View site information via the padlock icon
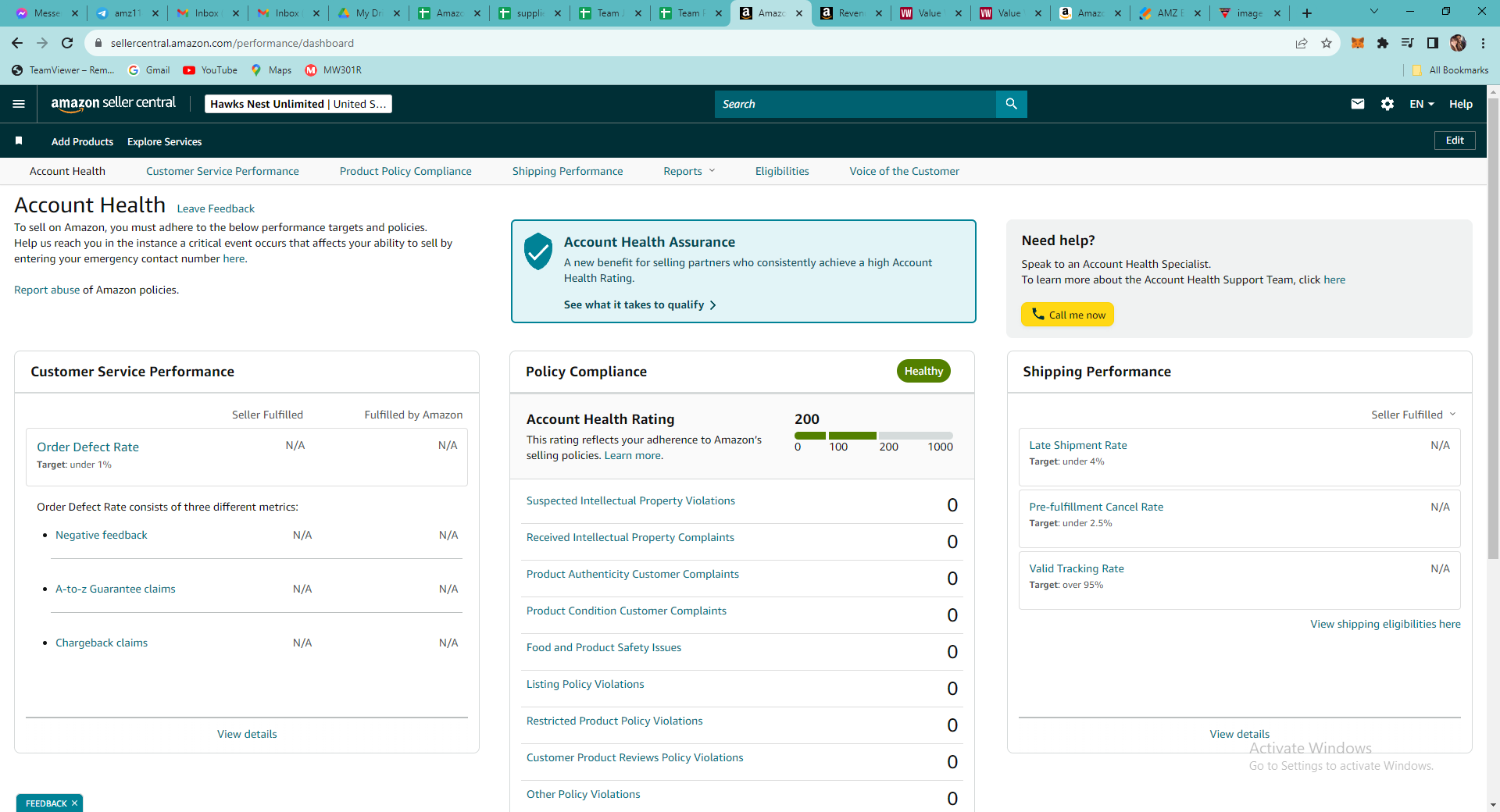This screenshot has height=812, width=1500. 98,43
